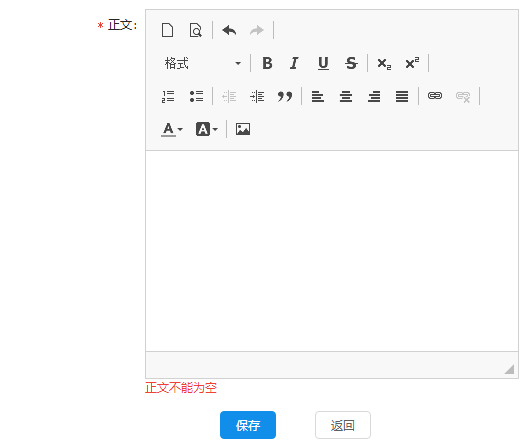The image size is (529, 446).
Task: Apply subscript formatting
Action: click(x=384, y=63)
